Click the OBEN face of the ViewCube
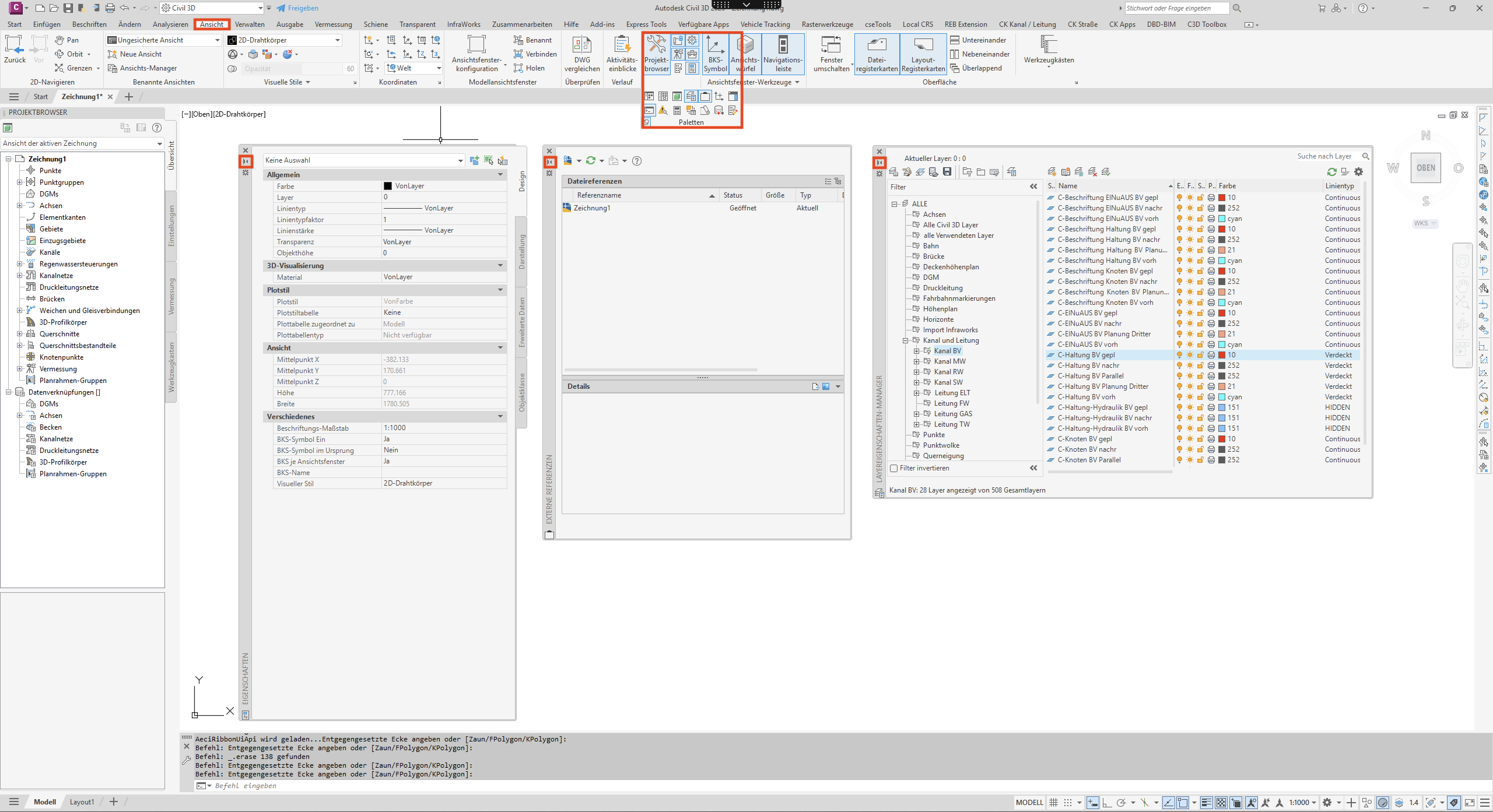The width and height of the screenshot is (1493, 812). coord(1426,168)
